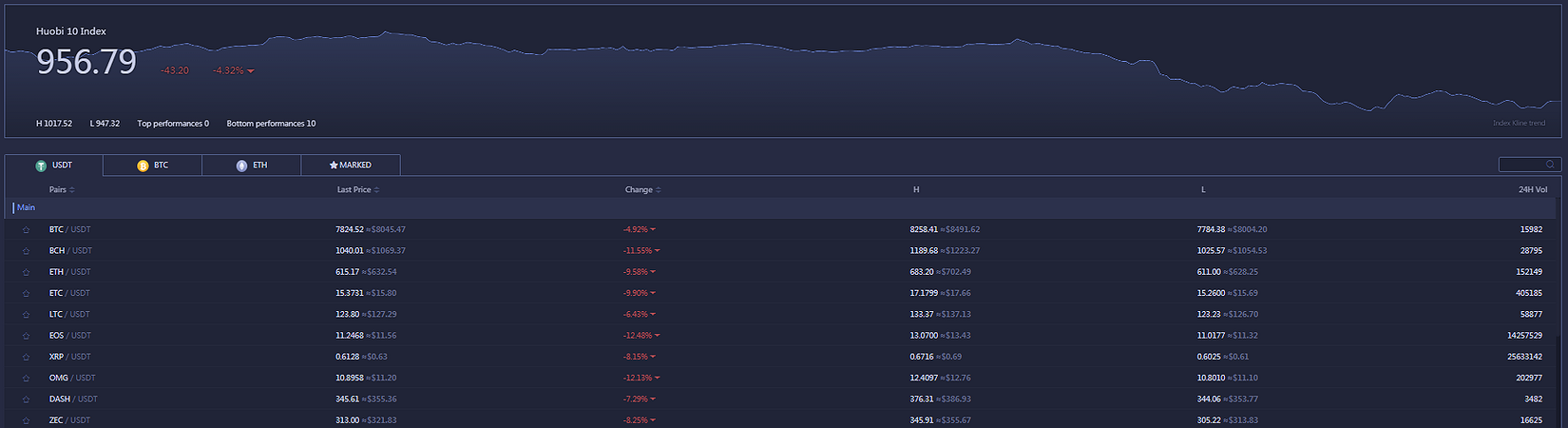The height and width of the screenshot is (428, 1568).
Task: Click BTC last price 7824.52
Action: click(x=350, y=230)
